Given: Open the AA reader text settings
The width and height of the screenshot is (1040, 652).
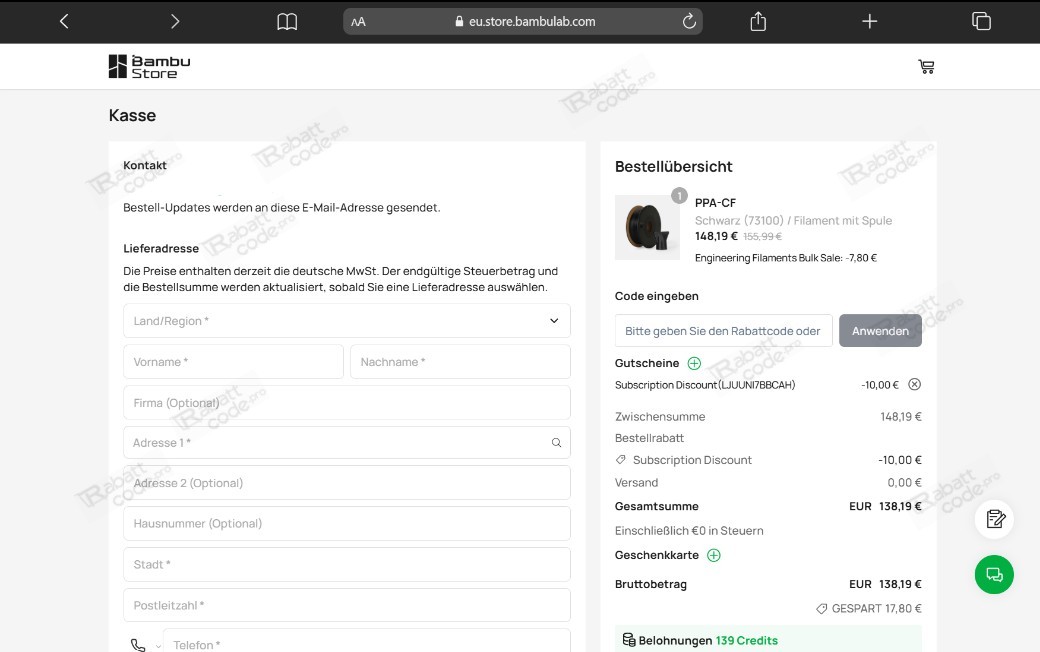Looking at the screenshot, I should (x=358, y=22).
